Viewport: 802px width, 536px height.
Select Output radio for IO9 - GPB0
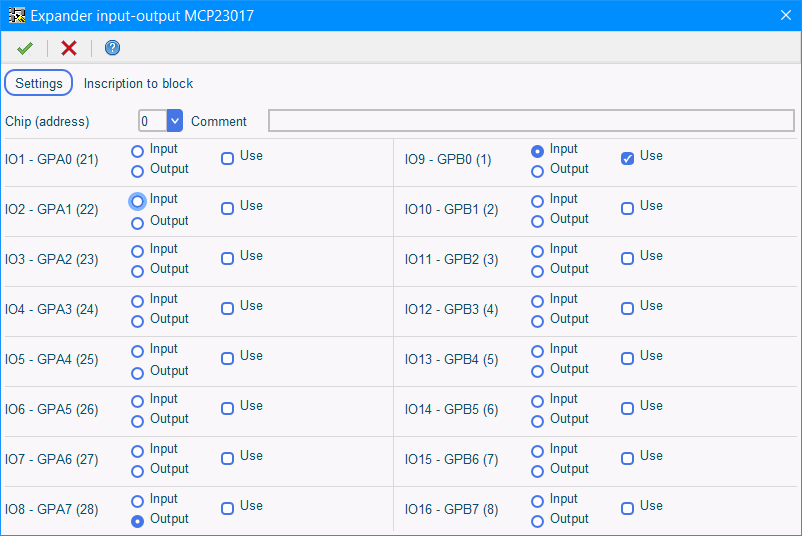pyautogui.click(x=538, y=171)
